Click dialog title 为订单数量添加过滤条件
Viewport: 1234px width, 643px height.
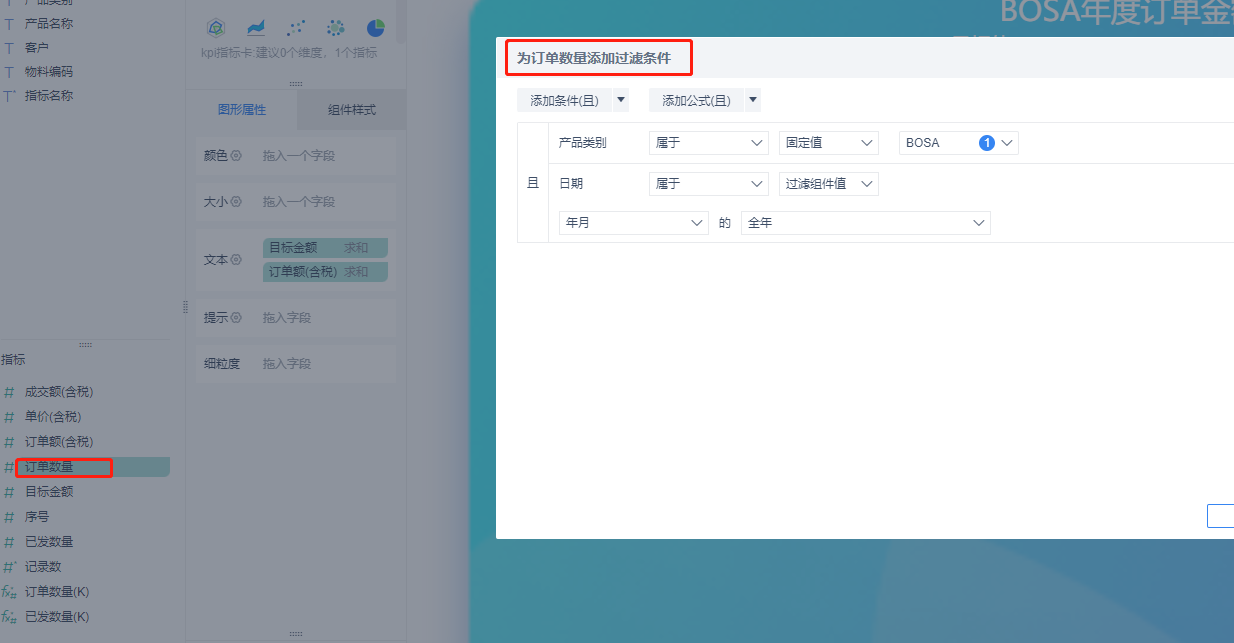(594, 60)
